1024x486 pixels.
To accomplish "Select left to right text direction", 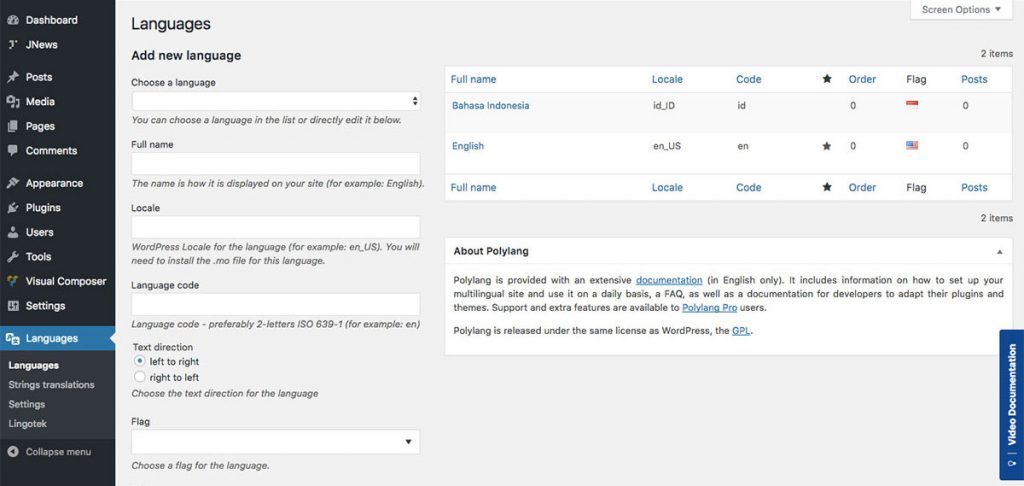I will pyautogui.click(x=140, y=361).
